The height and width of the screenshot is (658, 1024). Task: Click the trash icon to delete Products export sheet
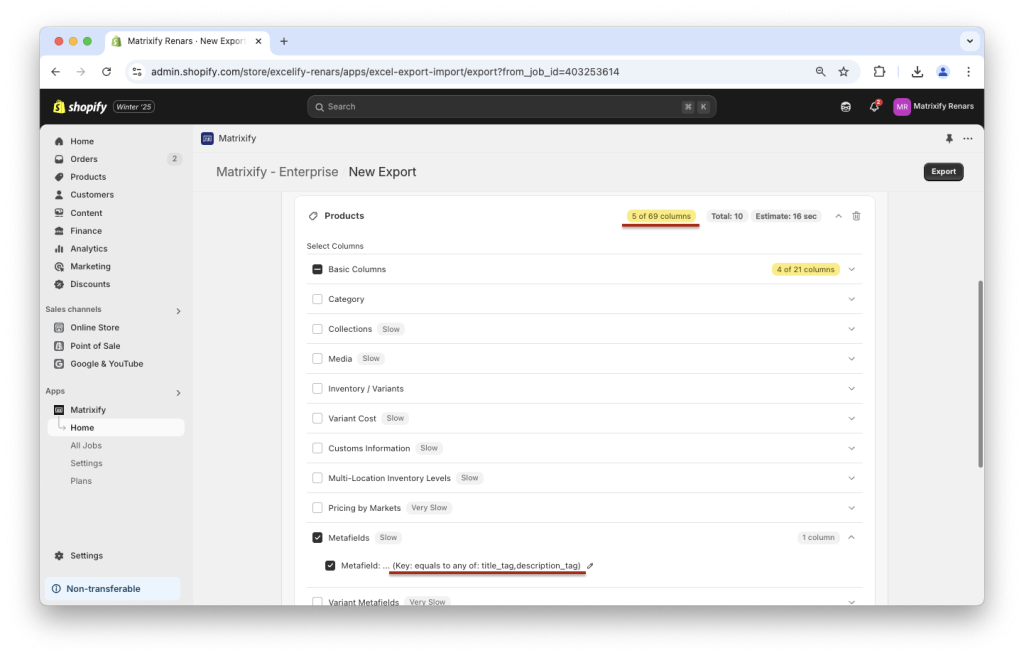pos(856,215)
